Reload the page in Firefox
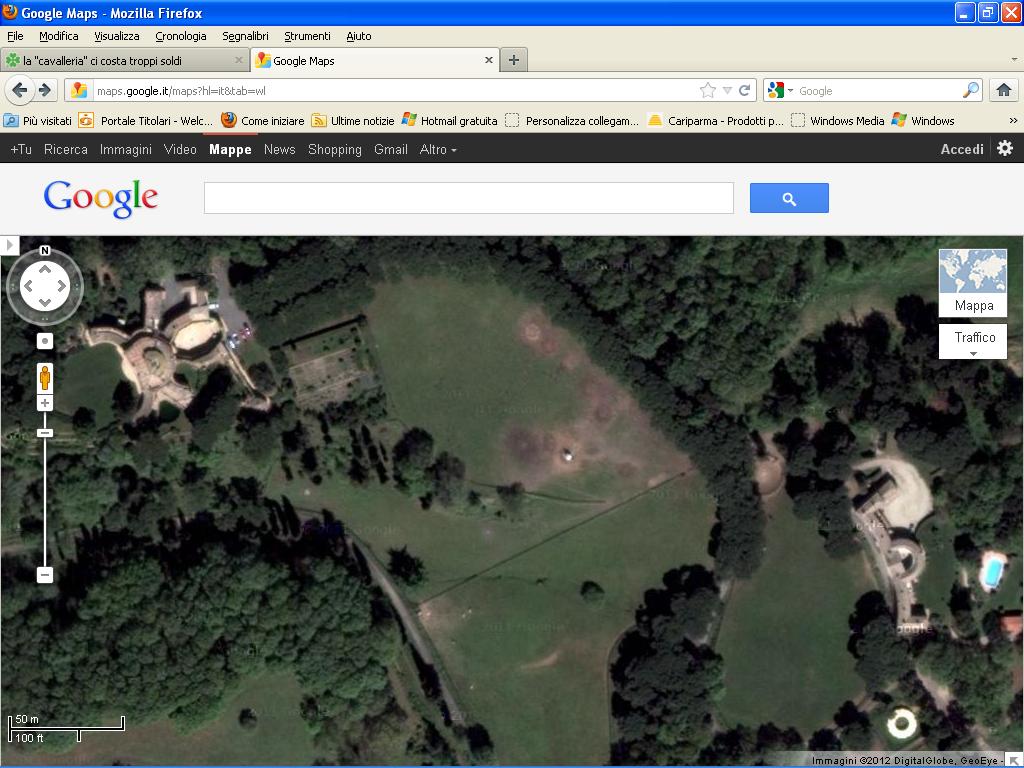Screen dimensions: 1024x768 (745, 91)
